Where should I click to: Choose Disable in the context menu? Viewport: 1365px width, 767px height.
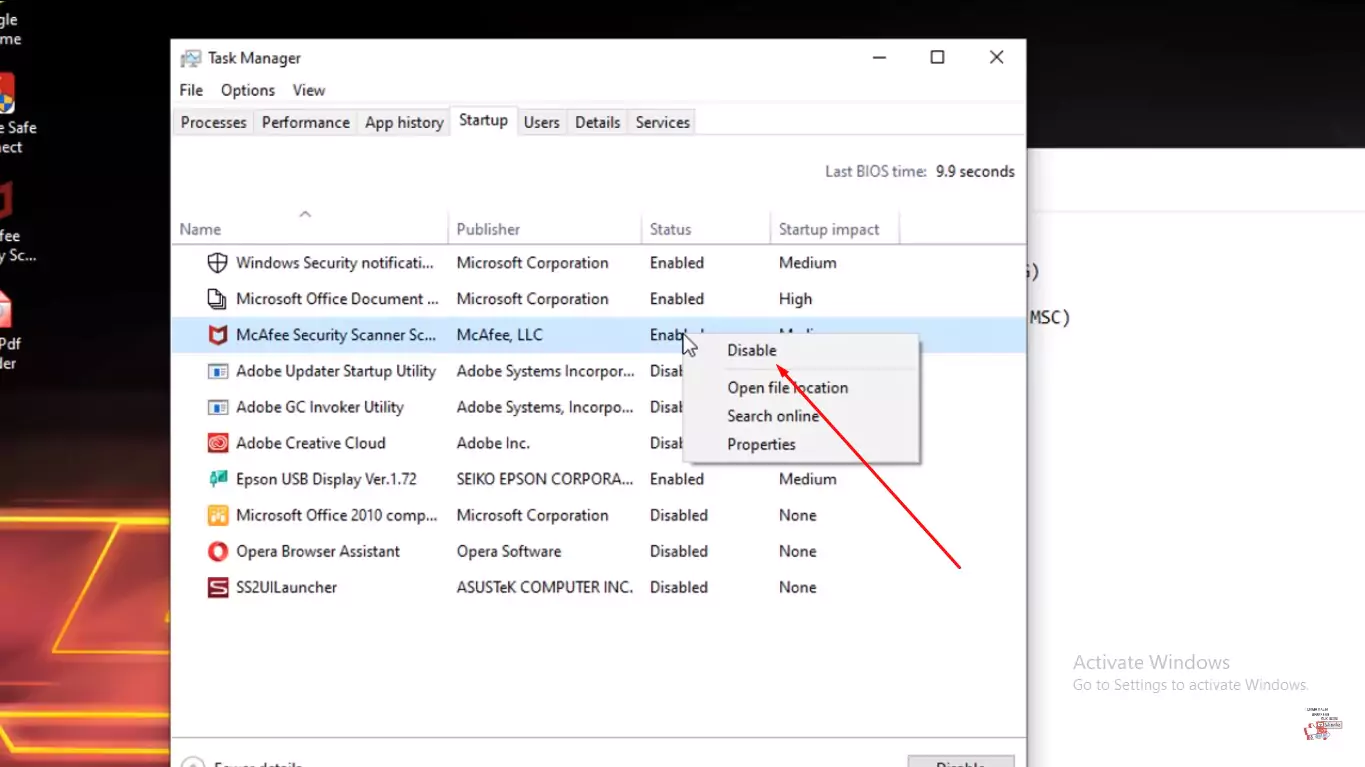(x=752, y=350)
